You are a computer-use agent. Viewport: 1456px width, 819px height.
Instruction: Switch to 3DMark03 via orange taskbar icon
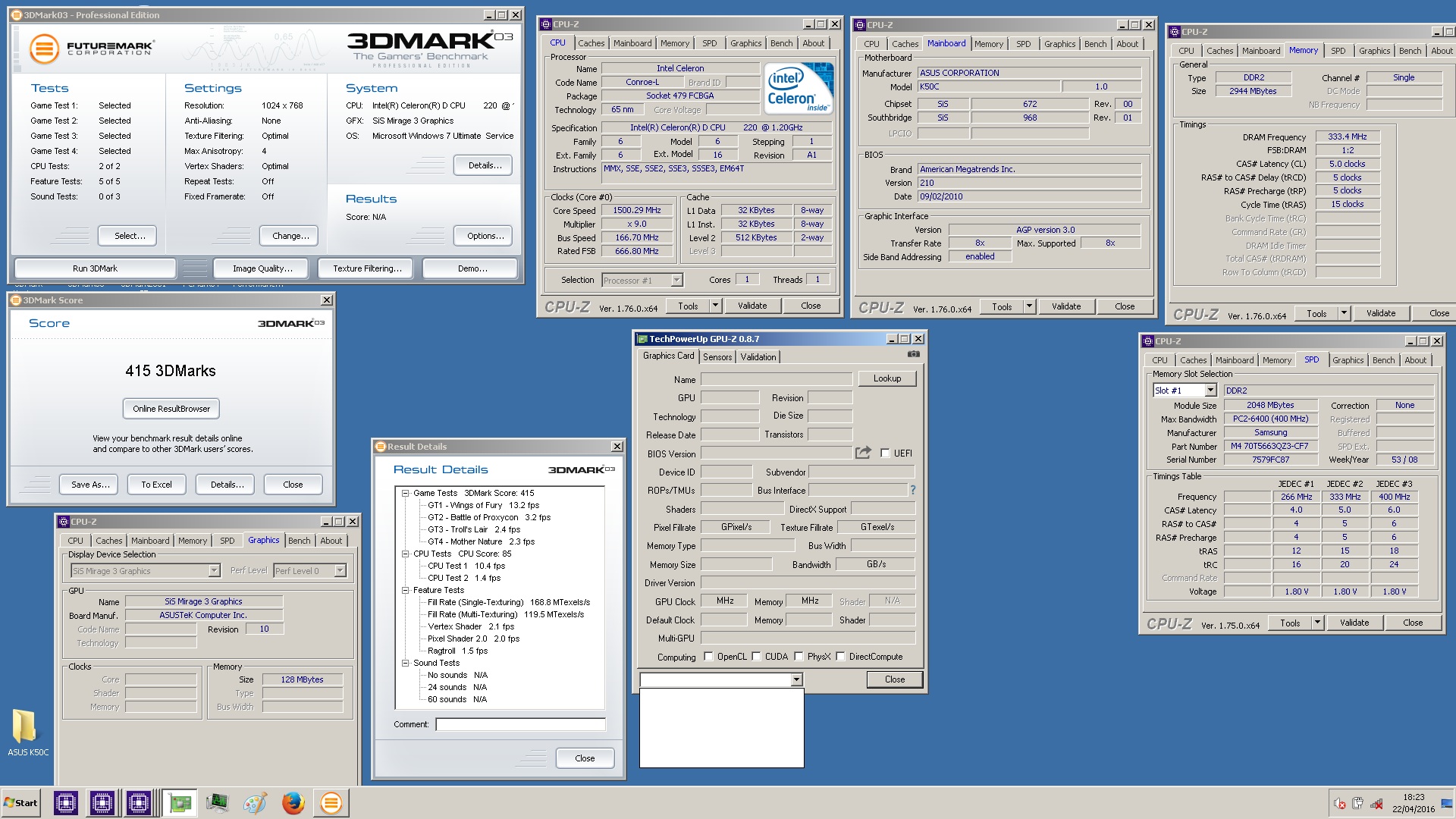click(331, 803)
